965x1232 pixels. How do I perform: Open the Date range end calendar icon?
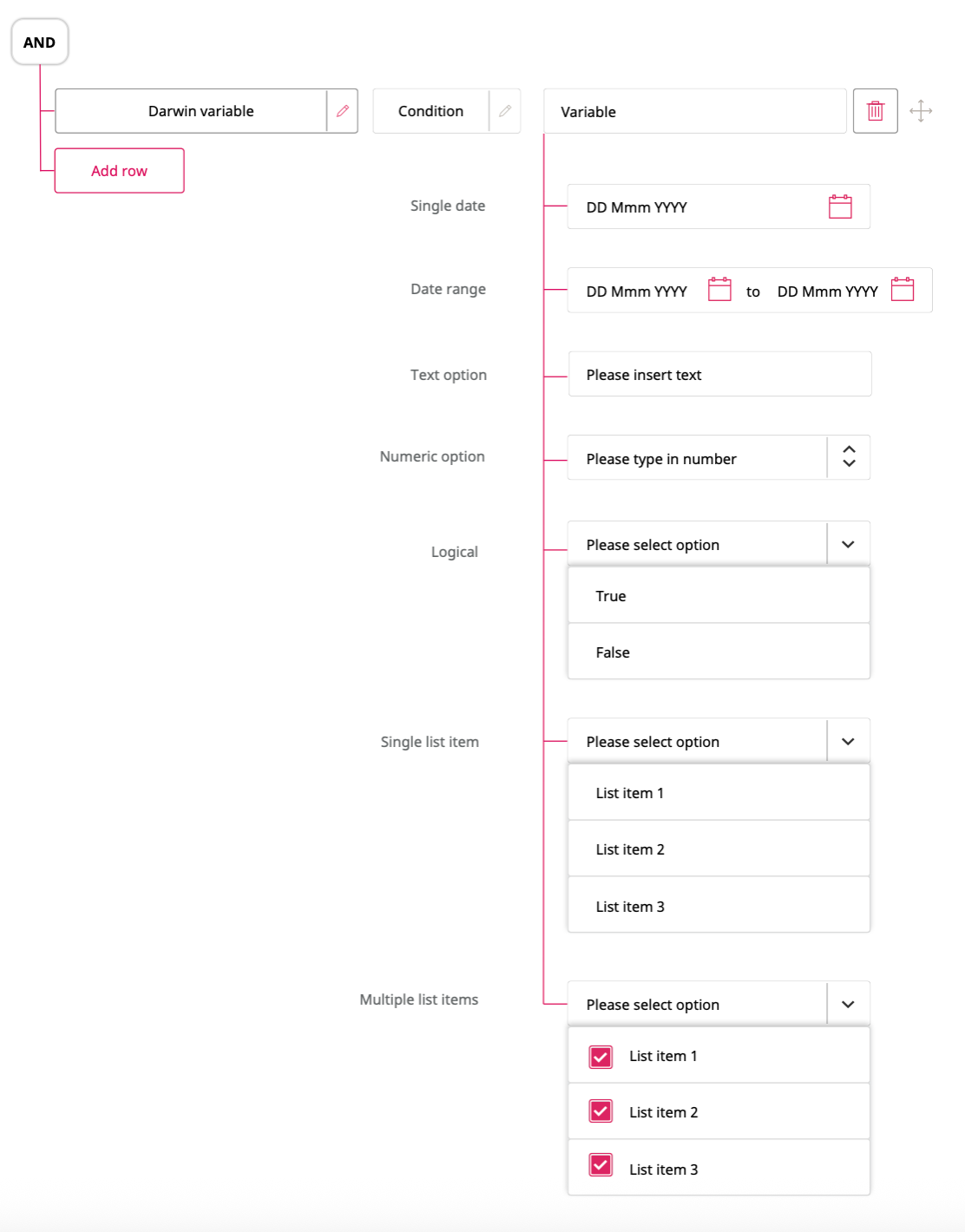[903, 290]
